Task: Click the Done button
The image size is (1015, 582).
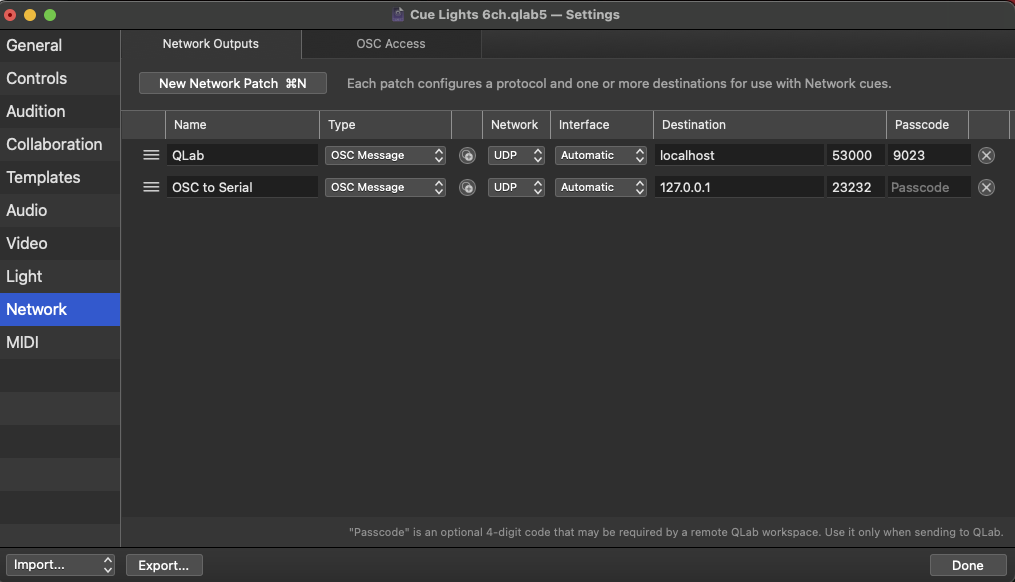Action: (x=967, y=565)
